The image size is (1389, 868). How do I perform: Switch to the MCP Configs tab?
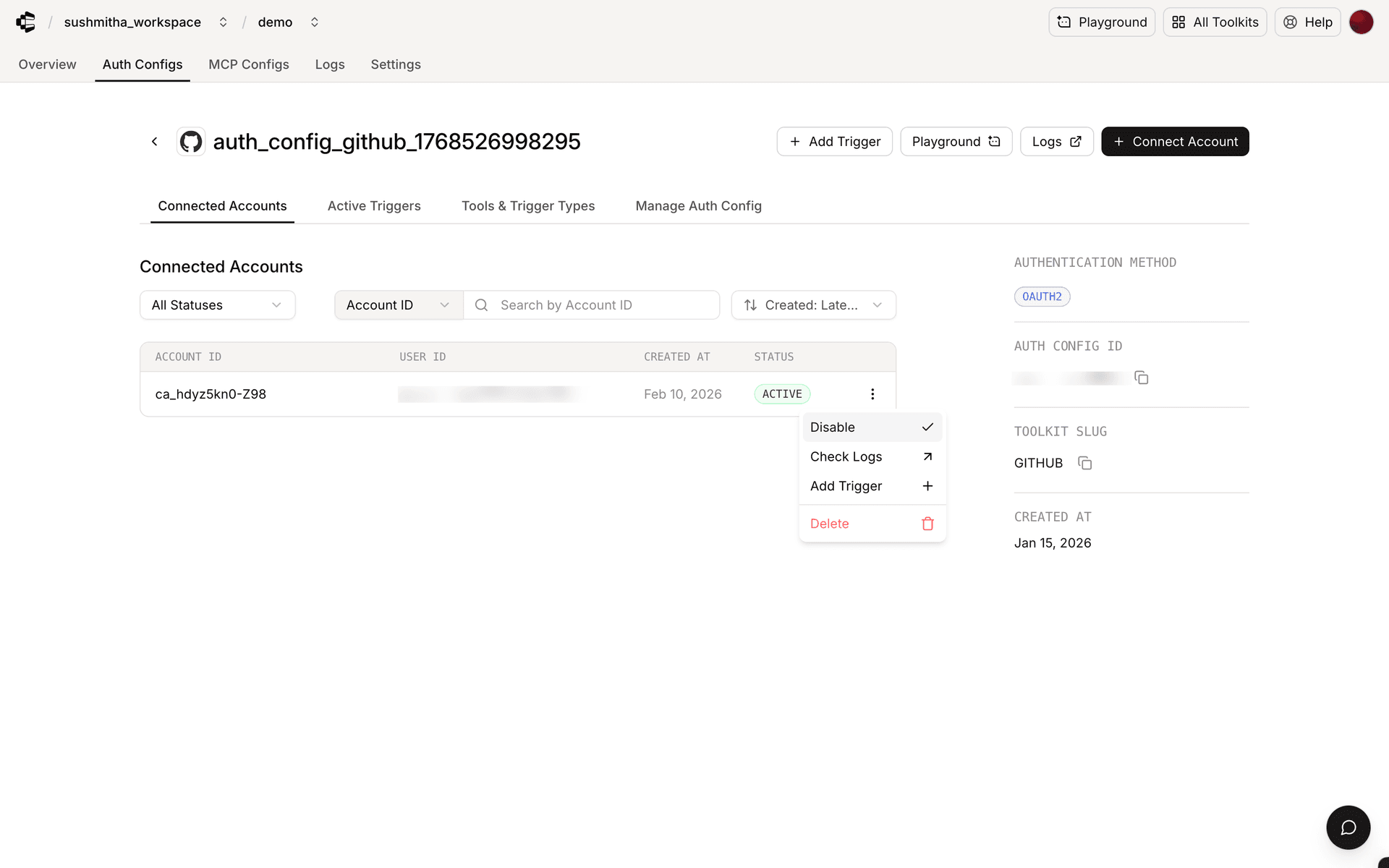(x=248, y=64)
